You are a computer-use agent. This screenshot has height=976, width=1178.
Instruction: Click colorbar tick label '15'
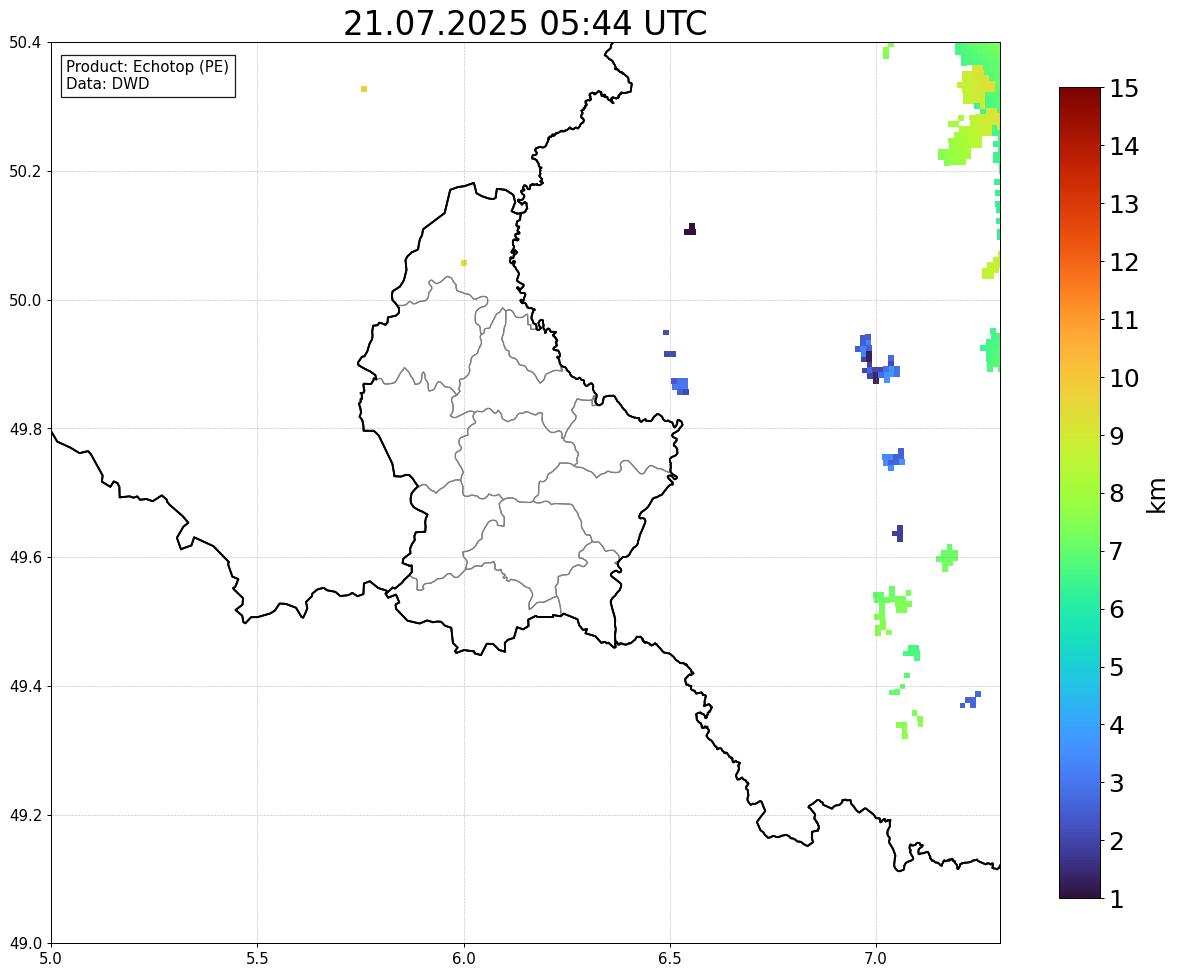point(1123,89)
